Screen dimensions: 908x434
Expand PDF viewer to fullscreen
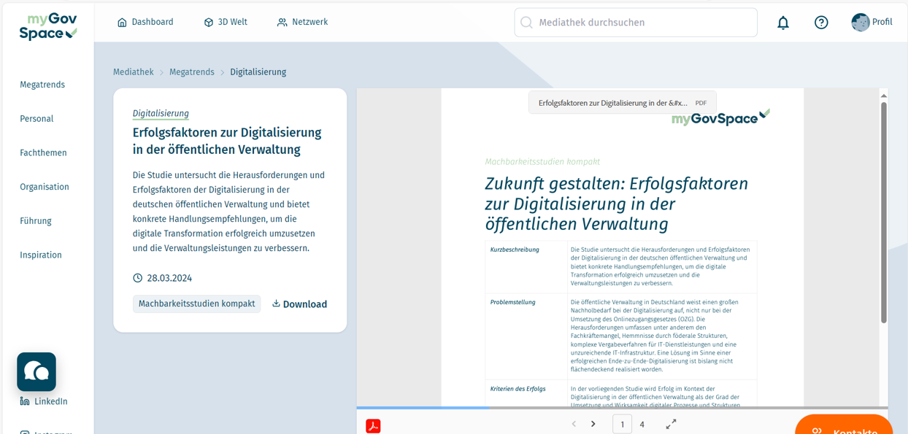671,424
